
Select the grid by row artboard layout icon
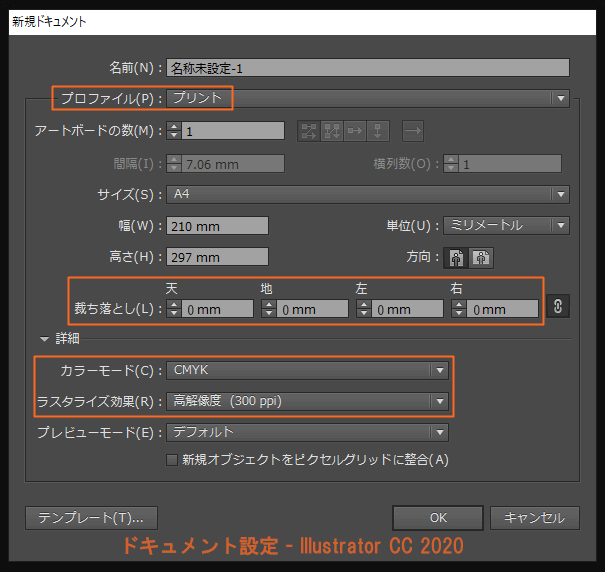(x=308, y=131)
